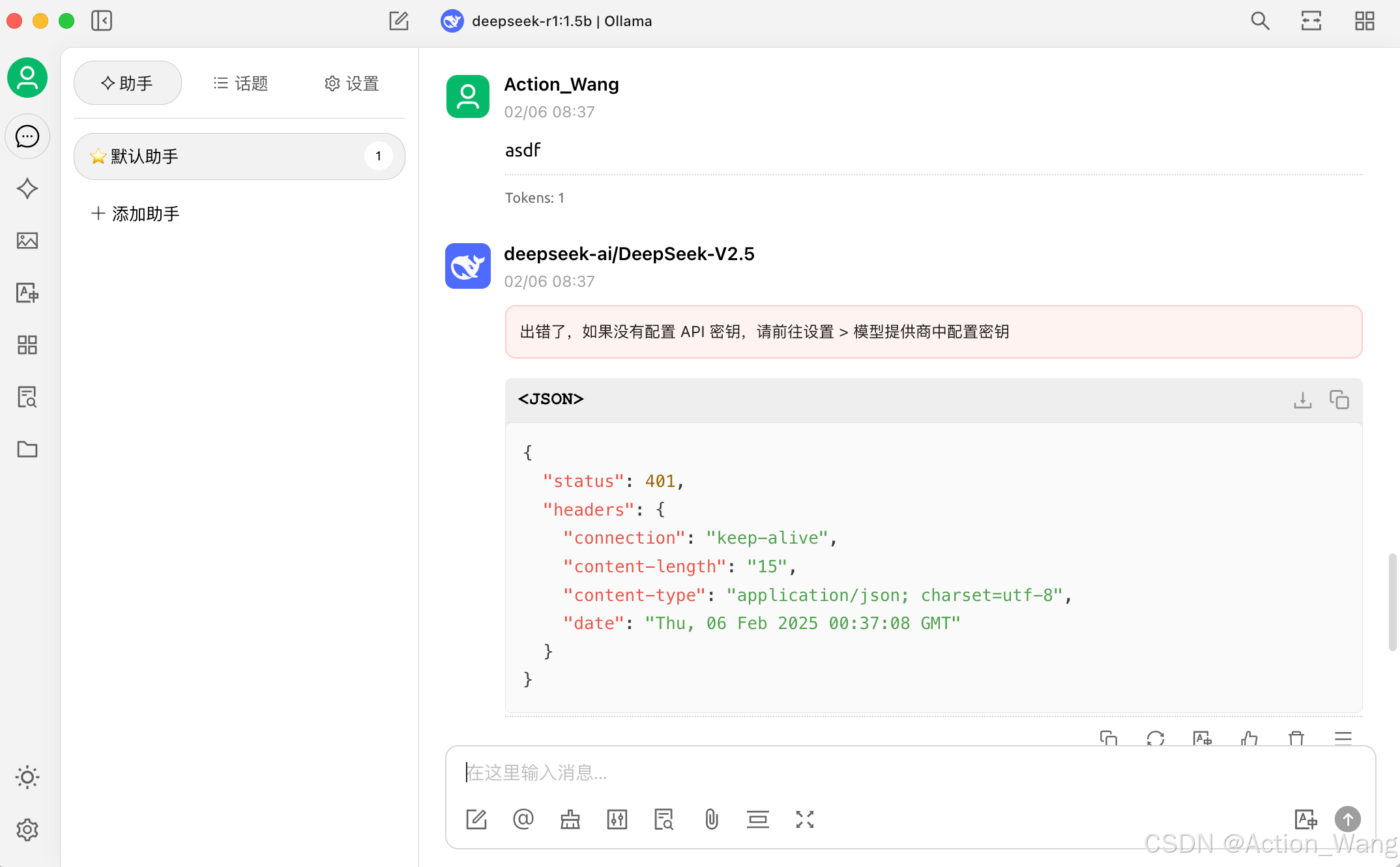Click the API key error alert message
Screen dimensions: 1400x867
point(933,332)
